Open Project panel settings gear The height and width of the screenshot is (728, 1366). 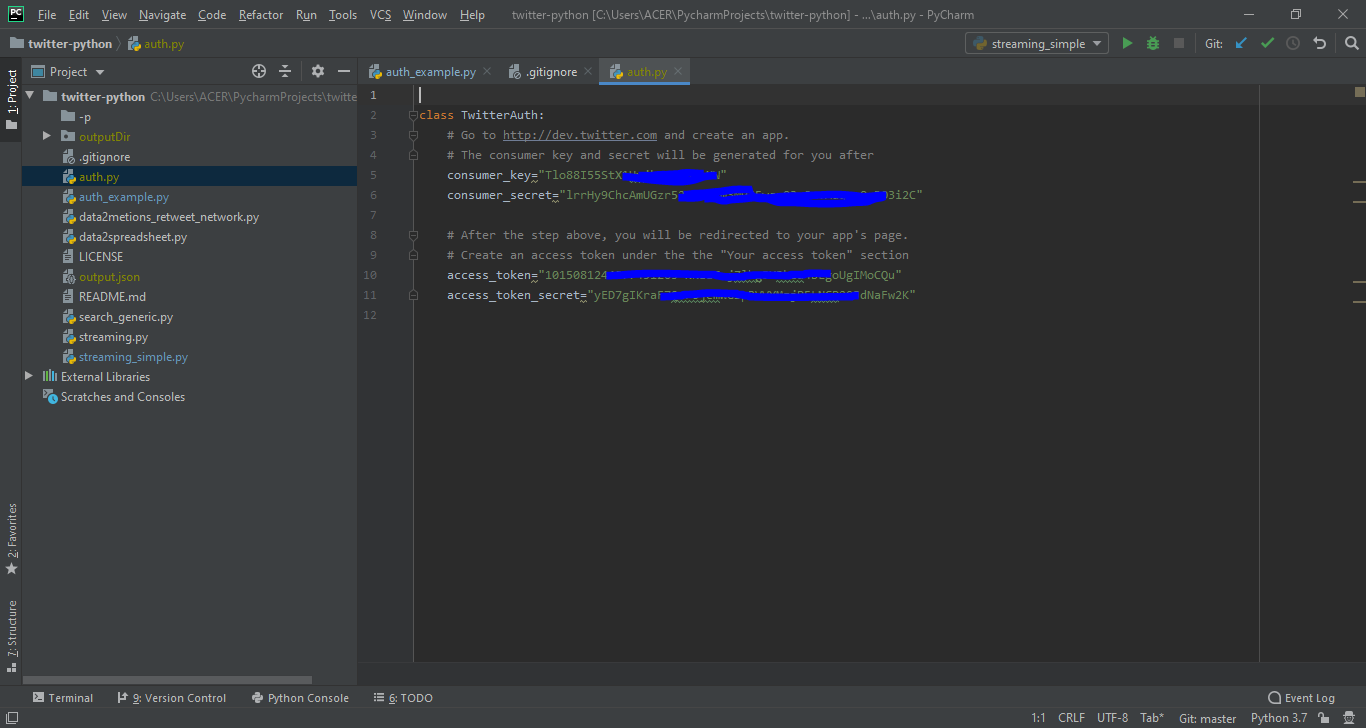316,71
